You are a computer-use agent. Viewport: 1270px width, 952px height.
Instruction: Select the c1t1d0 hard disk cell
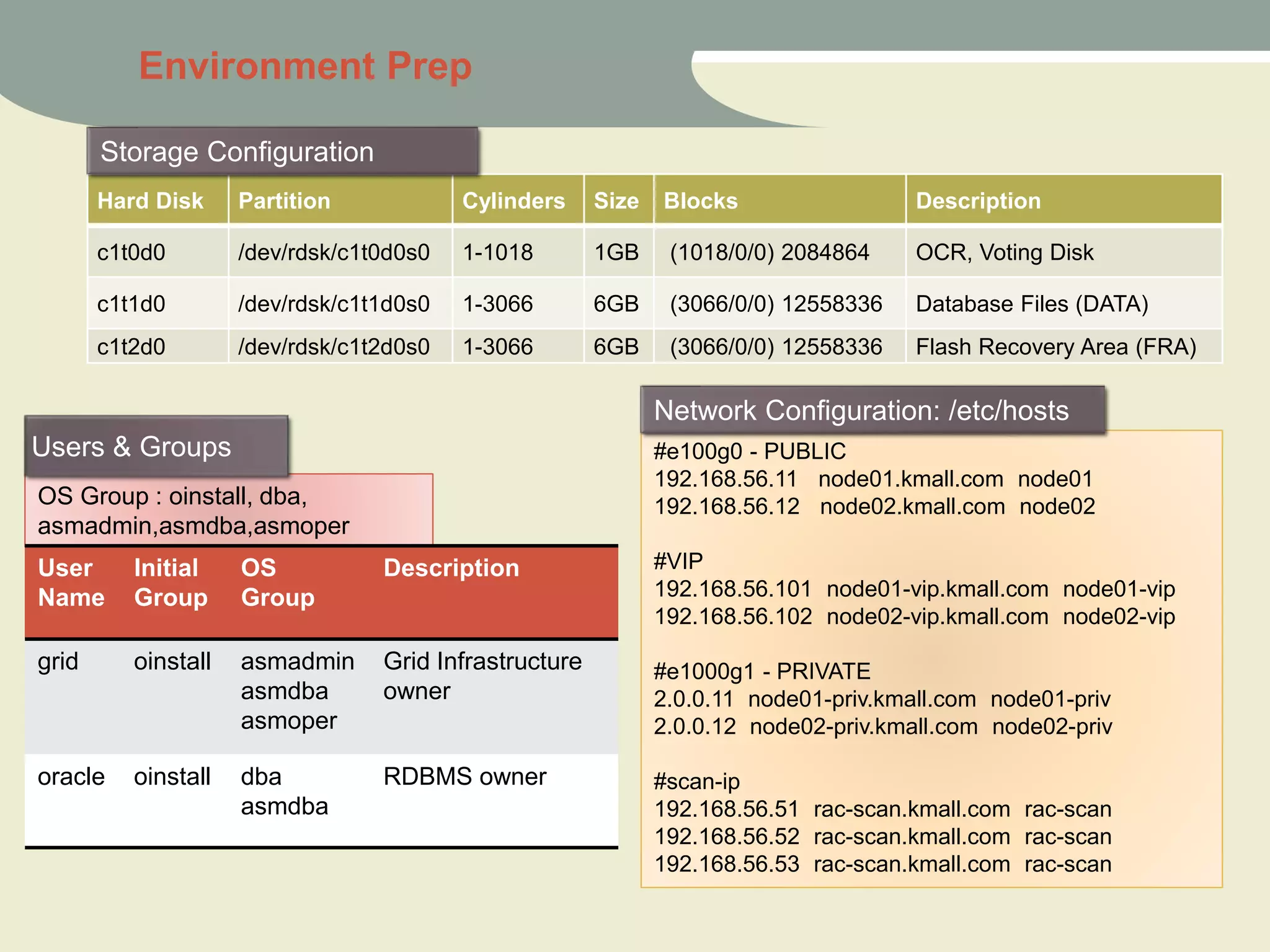pos(158,304)
